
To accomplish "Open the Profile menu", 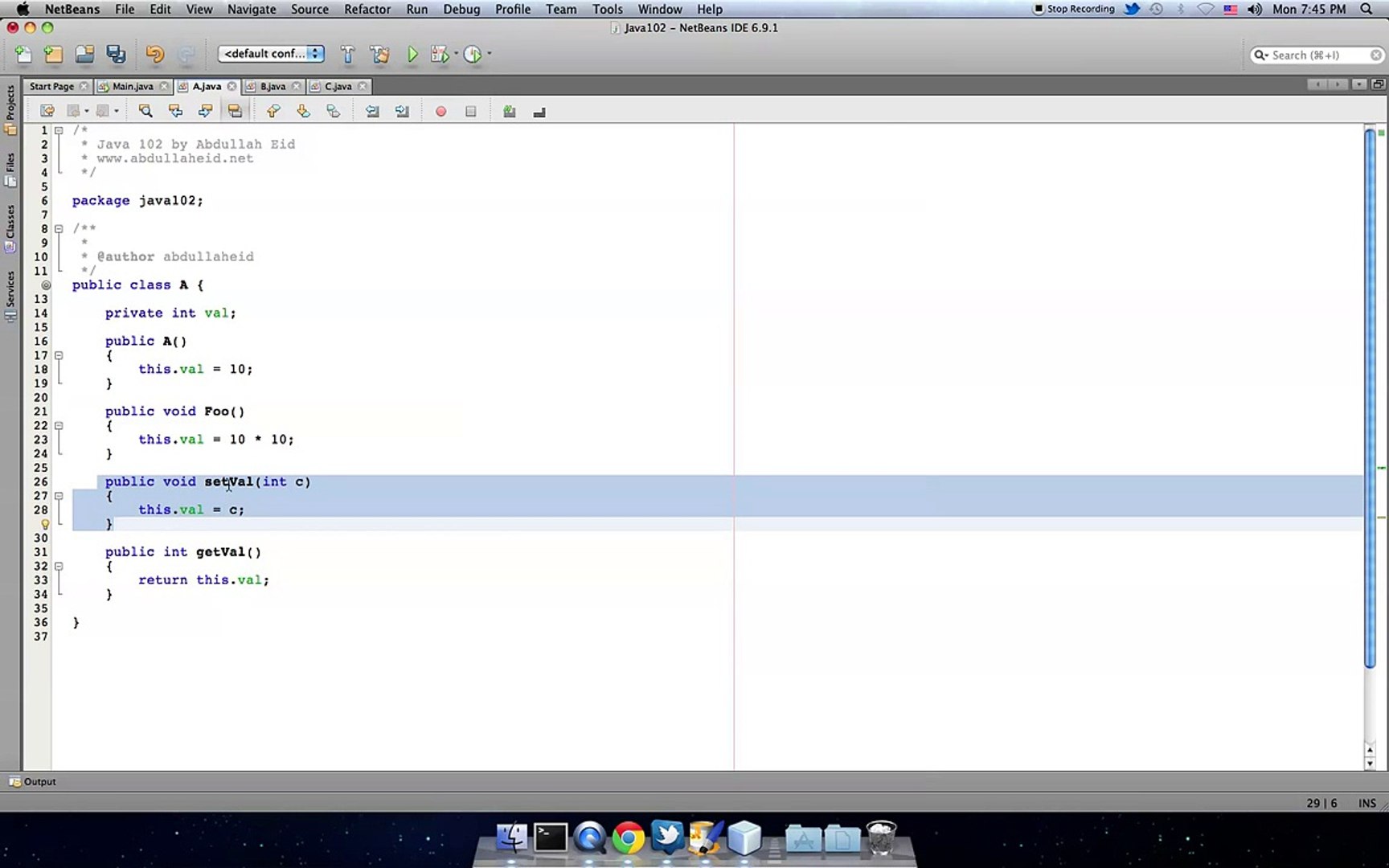I will (x=513, y=10).
